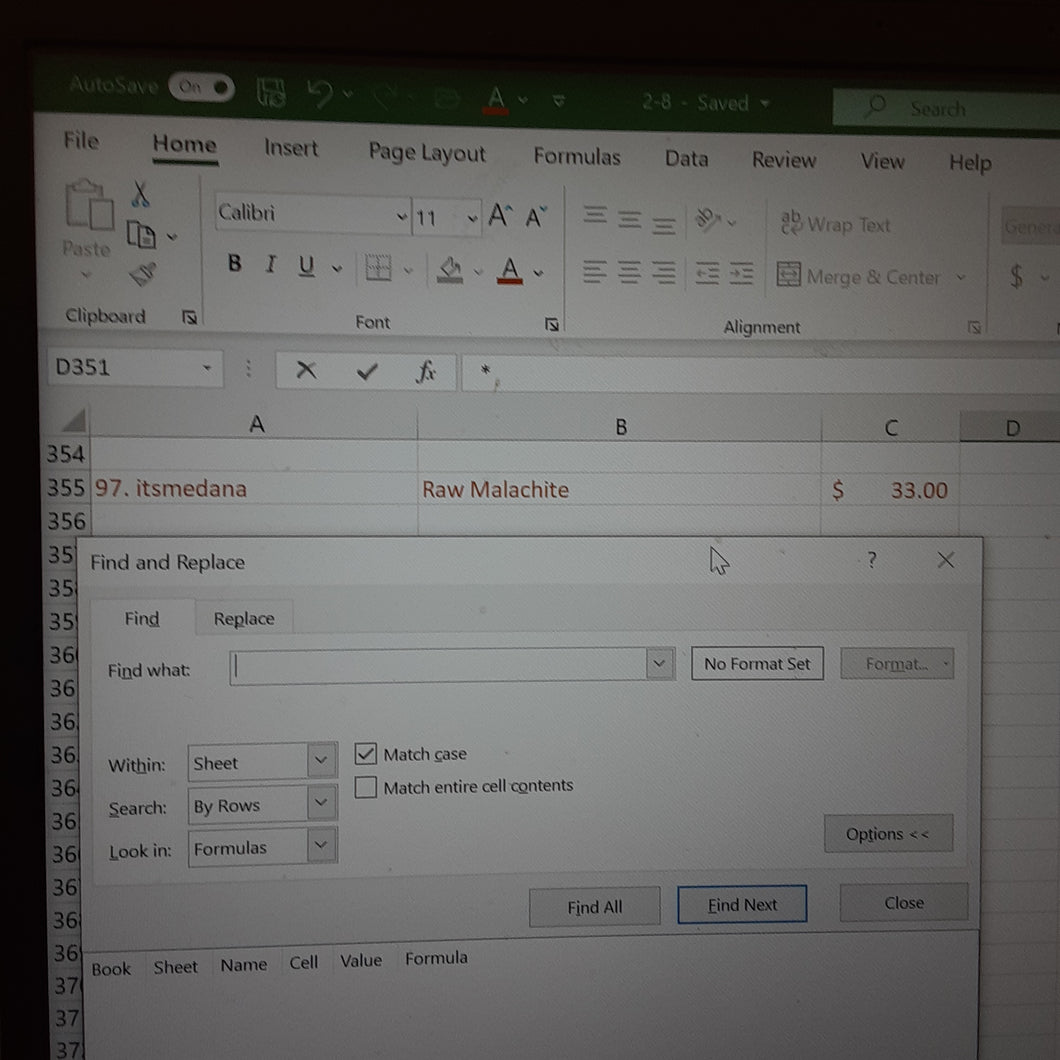Click the Borders icon
Image resolution: width=1060 pixels, height=1060 pixels.
point(378,268)
